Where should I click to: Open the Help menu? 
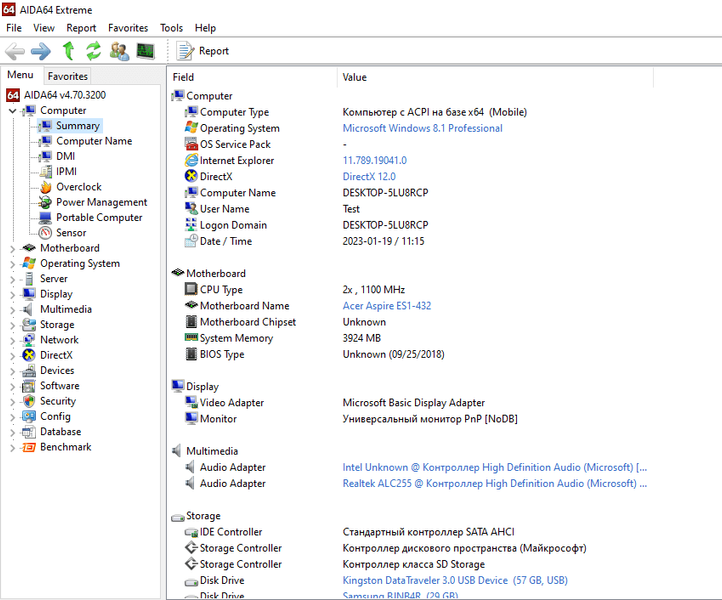tap(205, 28)
